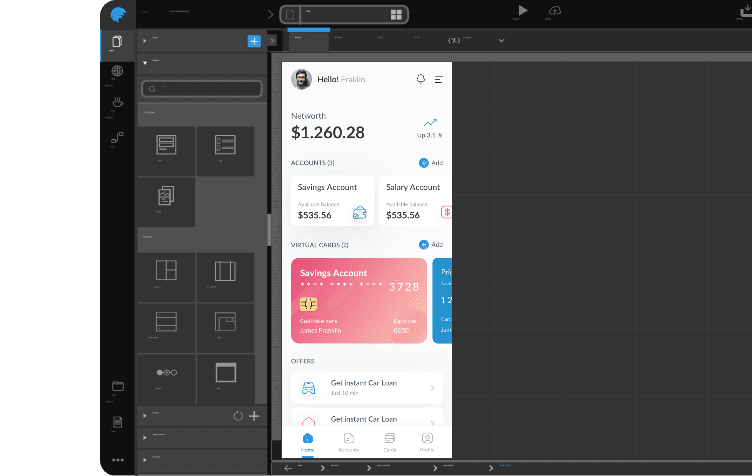This screenshot has width=752, height=476.
Task: Click the cloud upload icon
Action: pyautogui.click(x=555, y=11)
